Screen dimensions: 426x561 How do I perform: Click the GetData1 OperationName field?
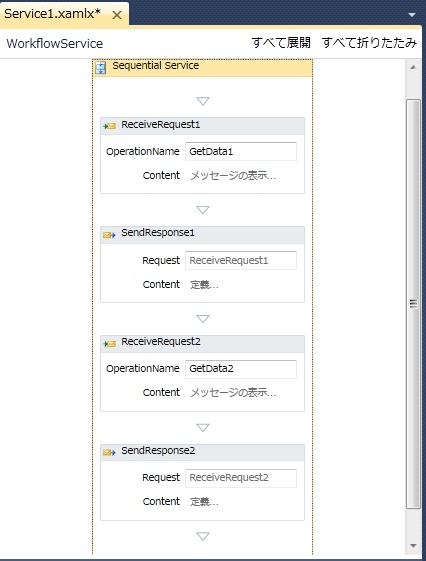(241, 151)
